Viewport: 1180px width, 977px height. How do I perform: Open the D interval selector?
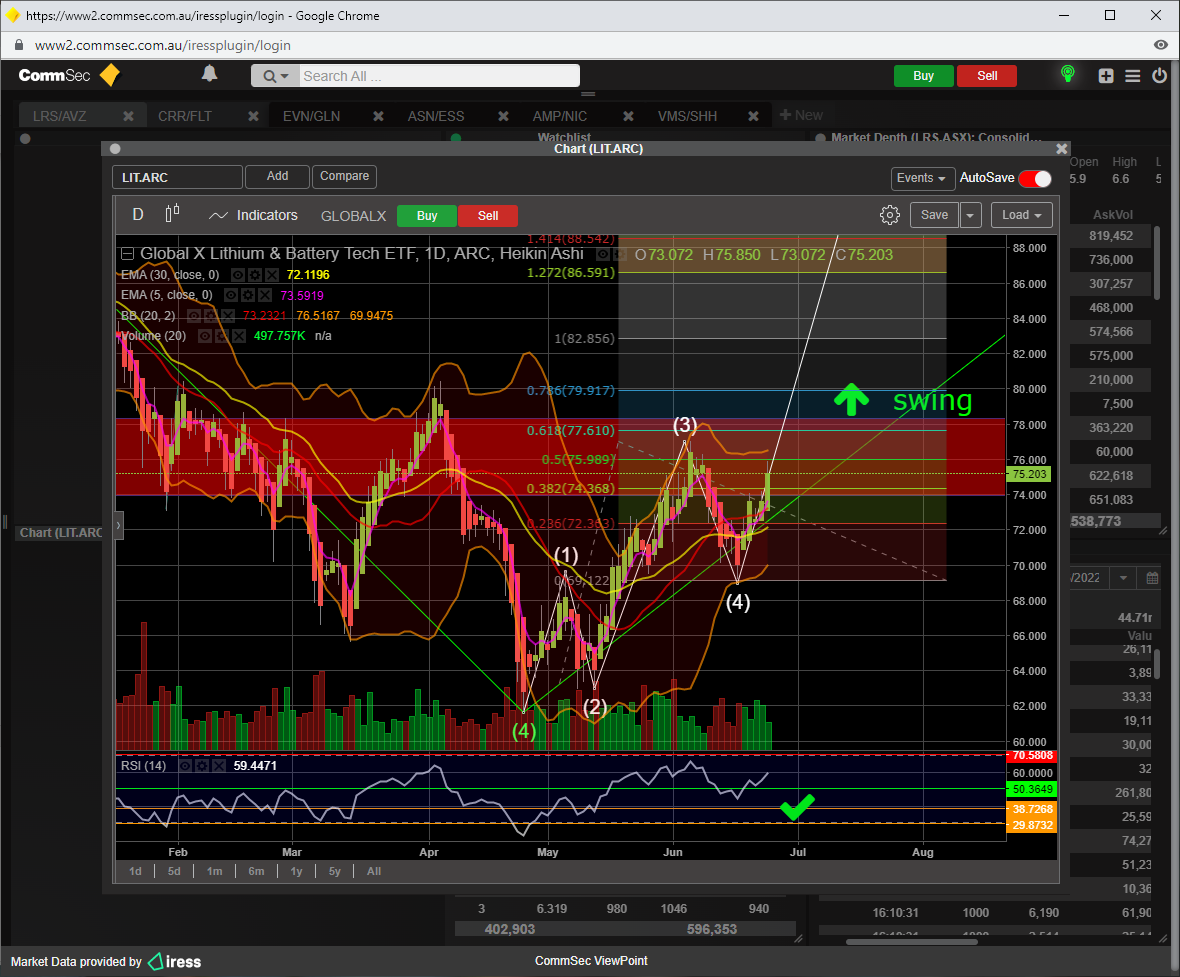138,215
